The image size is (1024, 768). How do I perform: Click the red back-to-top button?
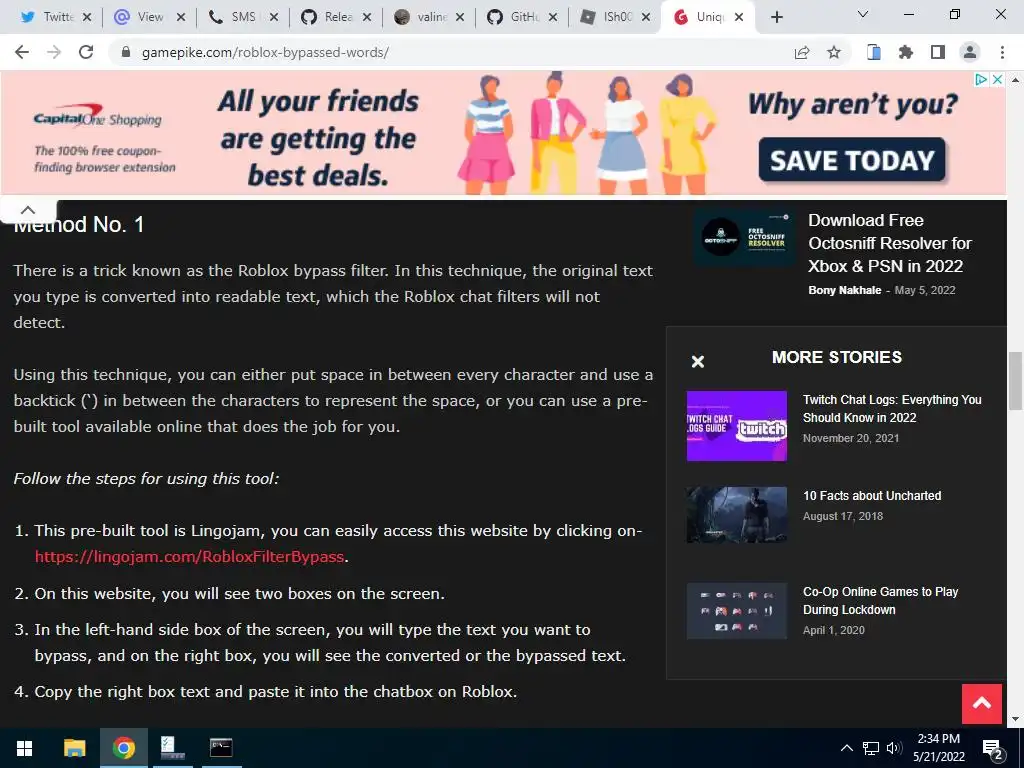click(982, 703)
